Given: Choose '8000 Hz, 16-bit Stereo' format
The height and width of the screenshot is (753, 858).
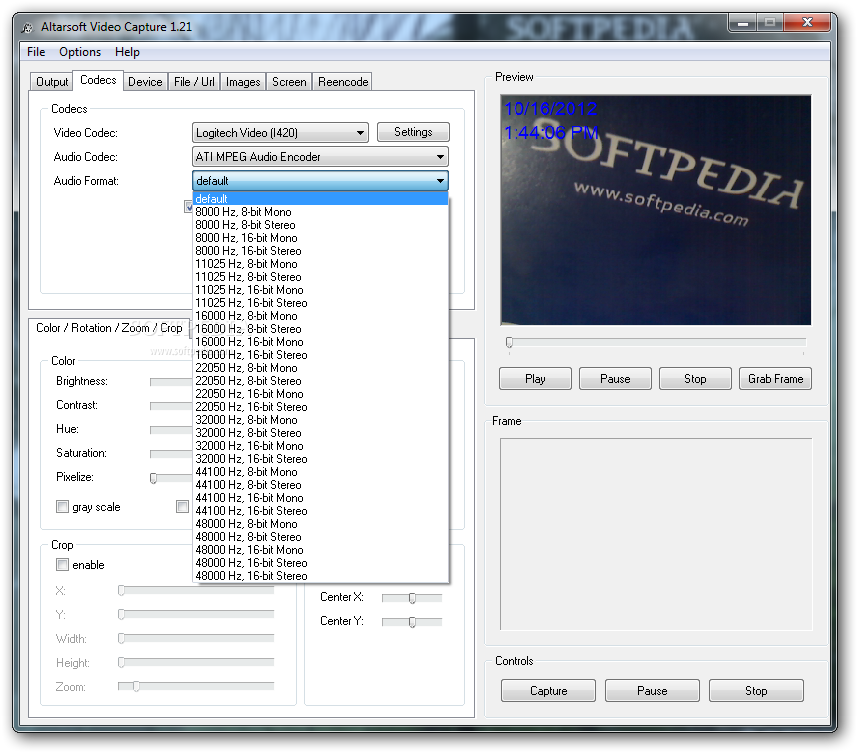Looking at the screenshot, I should [320, 251].
